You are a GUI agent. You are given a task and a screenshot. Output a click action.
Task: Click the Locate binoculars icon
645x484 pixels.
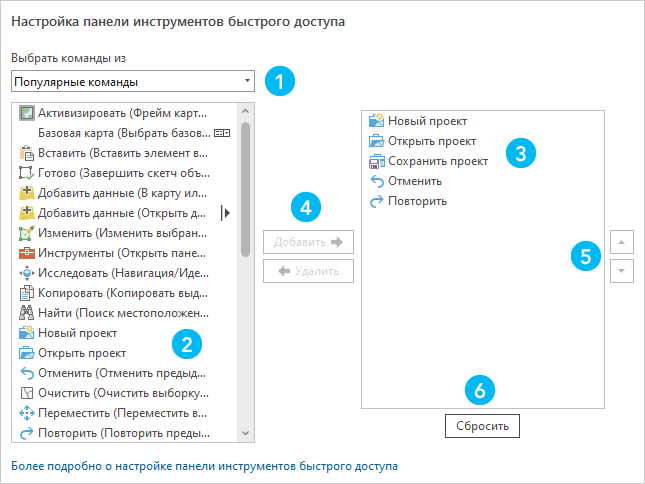pyautogui.click(x=27, y=313)
